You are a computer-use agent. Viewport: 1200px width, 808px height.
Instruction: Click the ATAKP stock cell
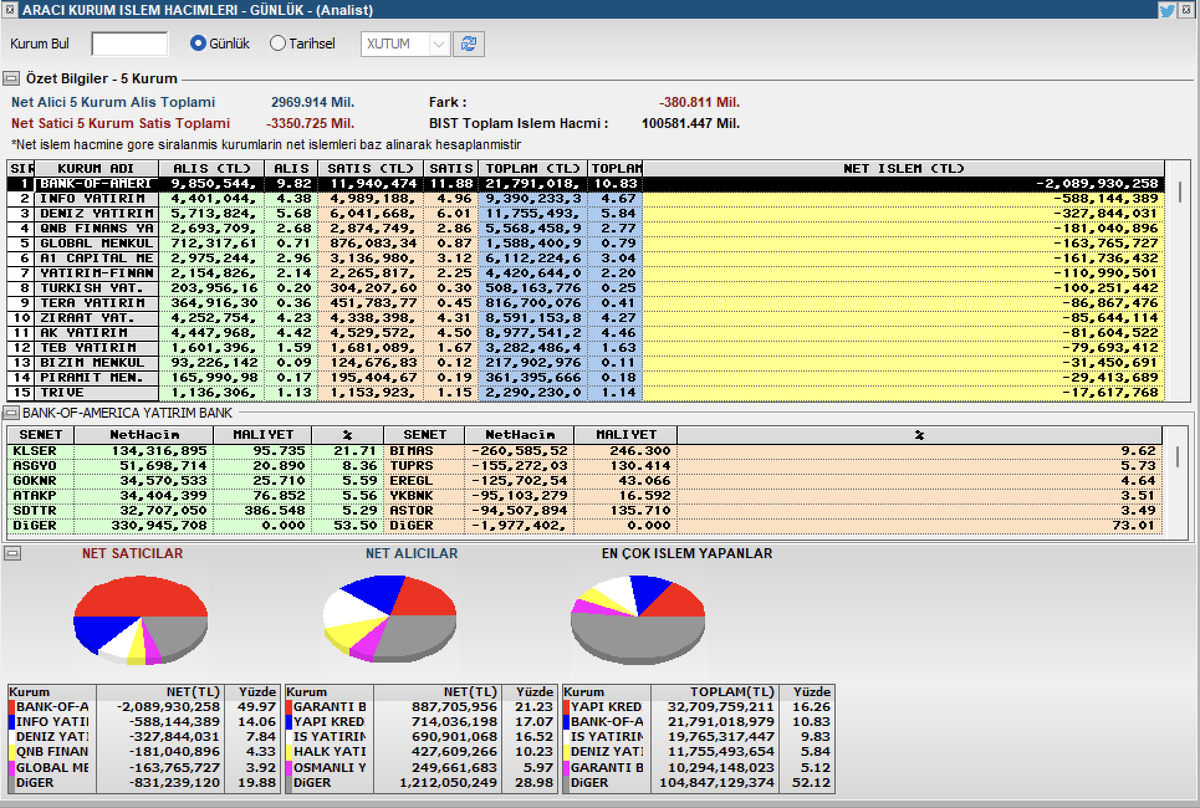[41, 496]
